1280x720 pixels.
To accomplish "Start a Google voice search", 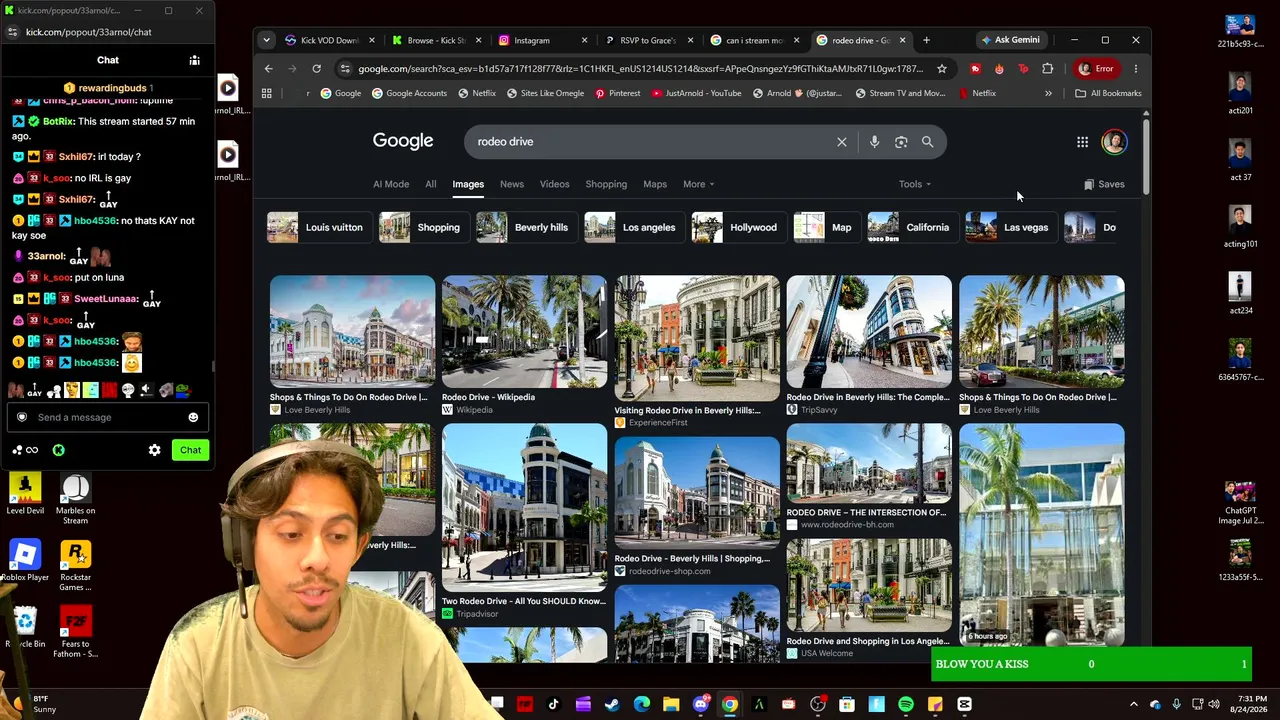I will click(x=874, y=142).
